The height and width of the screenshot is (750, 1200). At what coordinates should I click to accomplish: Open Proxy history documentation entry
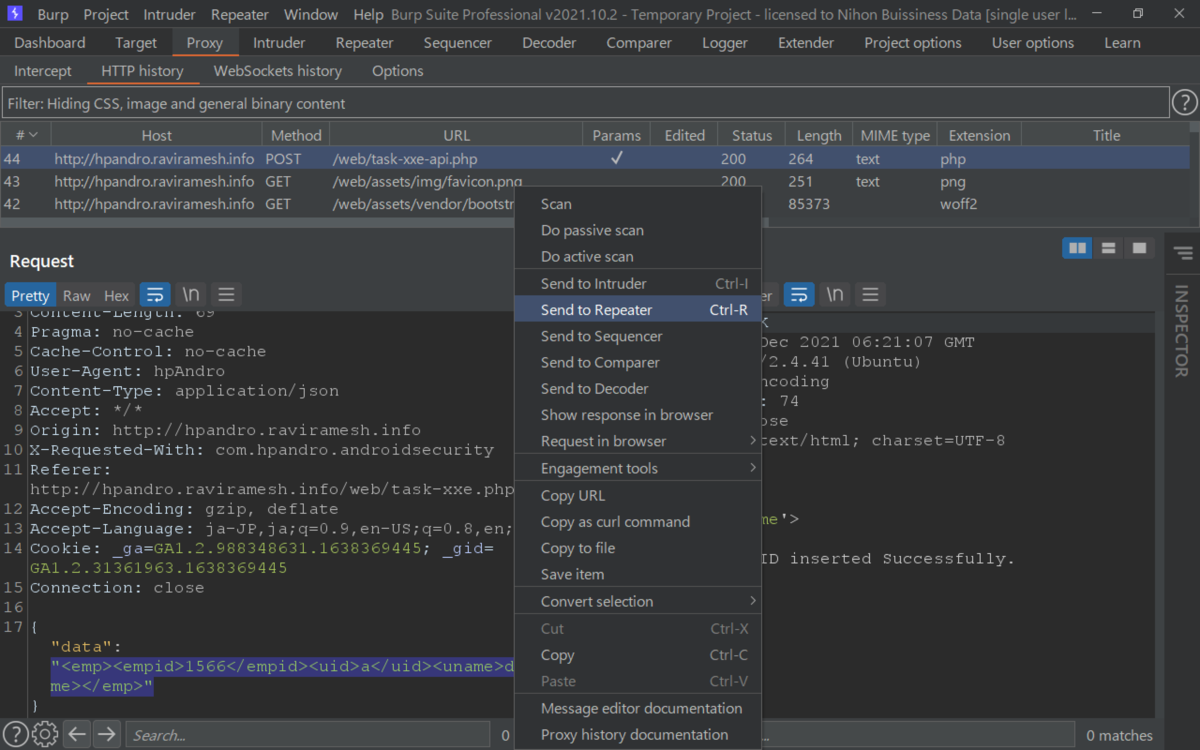[x=637, y=734]
